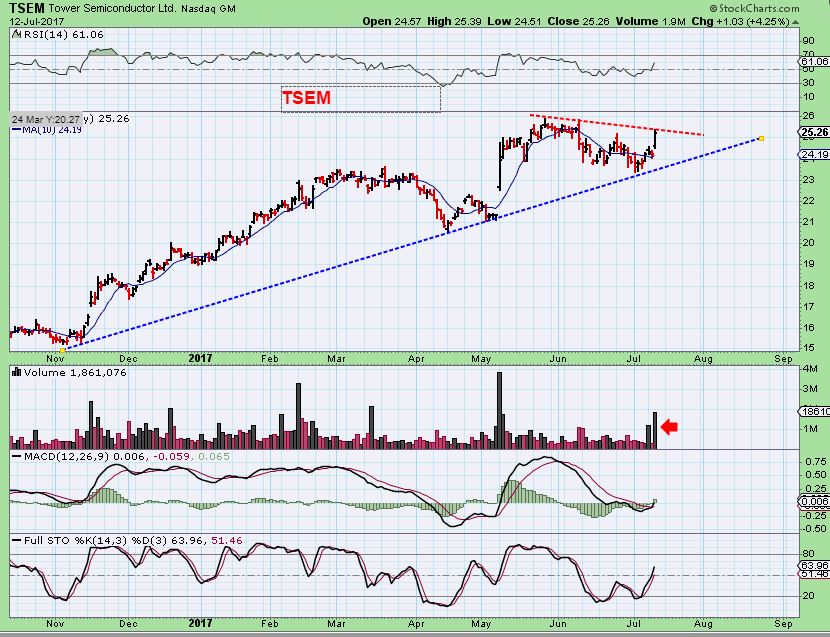This screenshot has height=637, width=830.
Task: Click the 0.75 label on the MACD axis
Action: pyautogui.click(x=814, y=461)
